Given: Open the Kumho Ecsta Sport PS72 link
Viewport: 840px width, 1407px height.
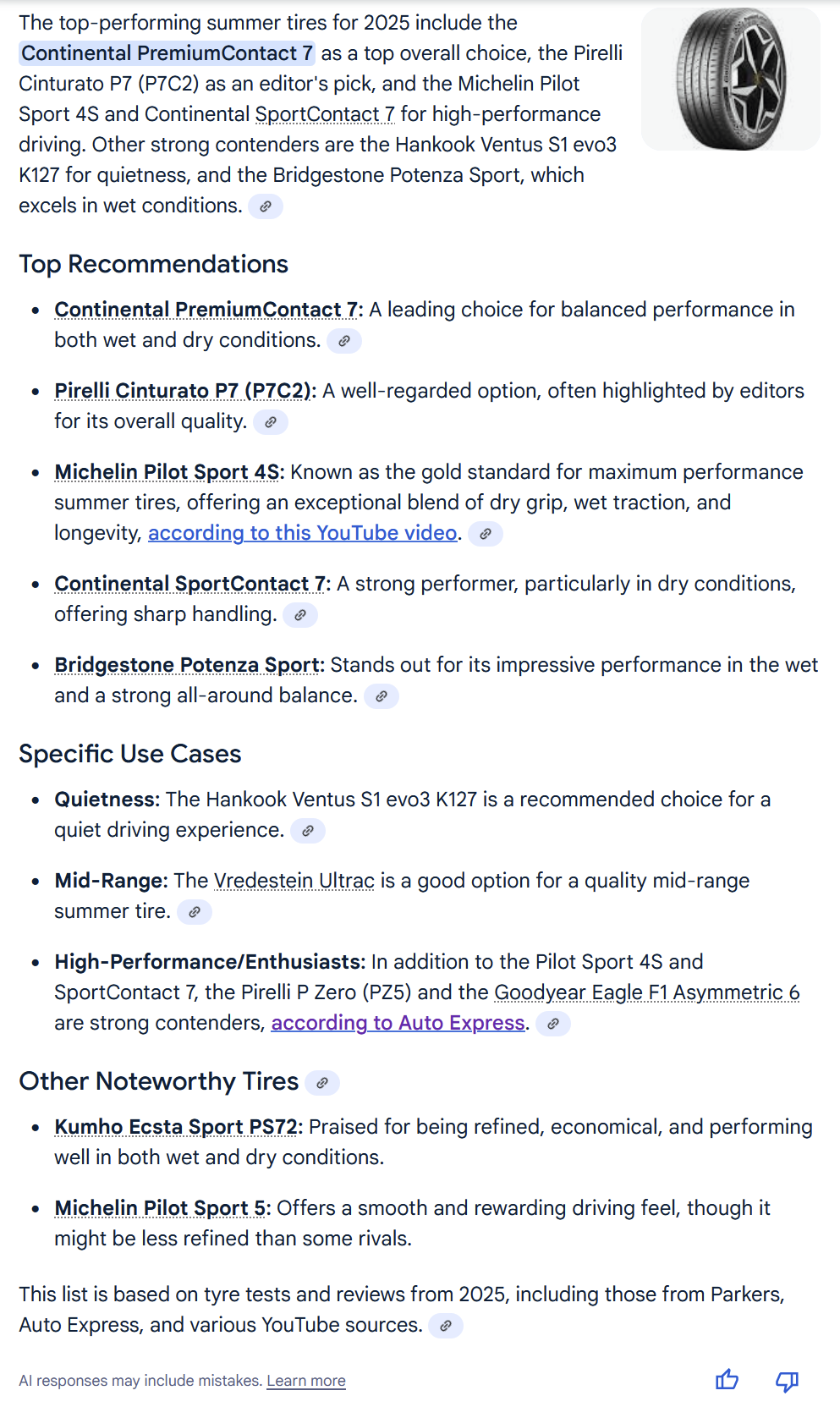Looking at the screenshot, I should pos(176,1127).
